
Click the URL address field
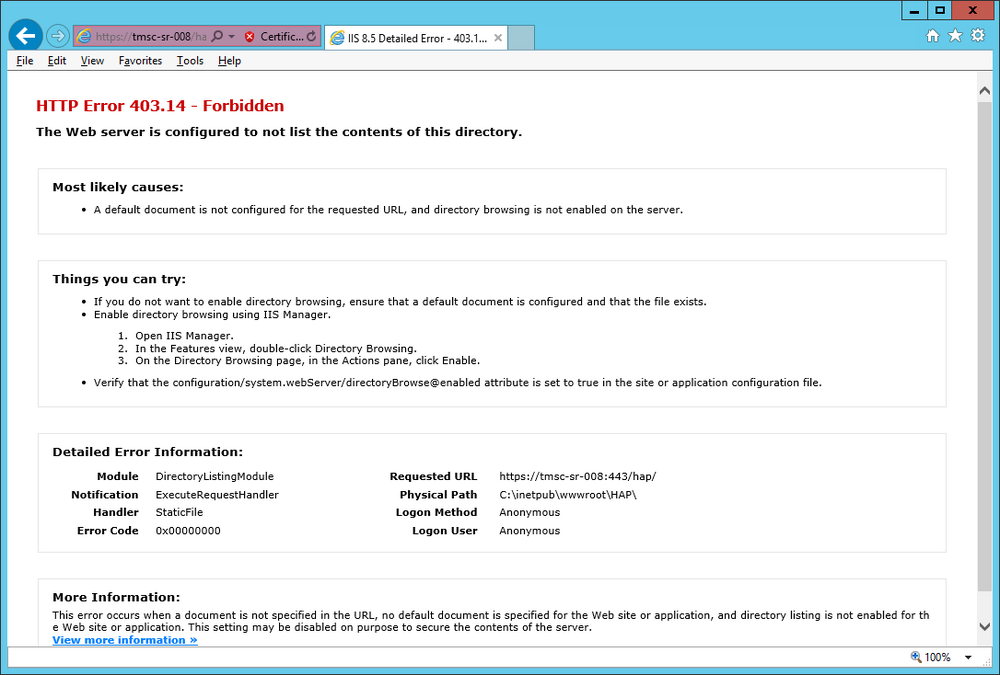[151, 36]
